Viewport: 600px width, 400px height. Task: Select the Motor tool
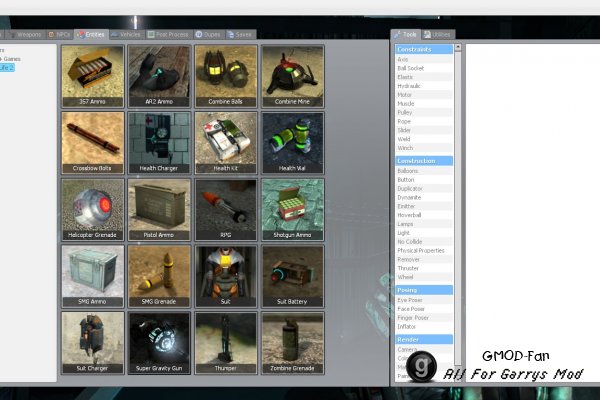(424, 95)
